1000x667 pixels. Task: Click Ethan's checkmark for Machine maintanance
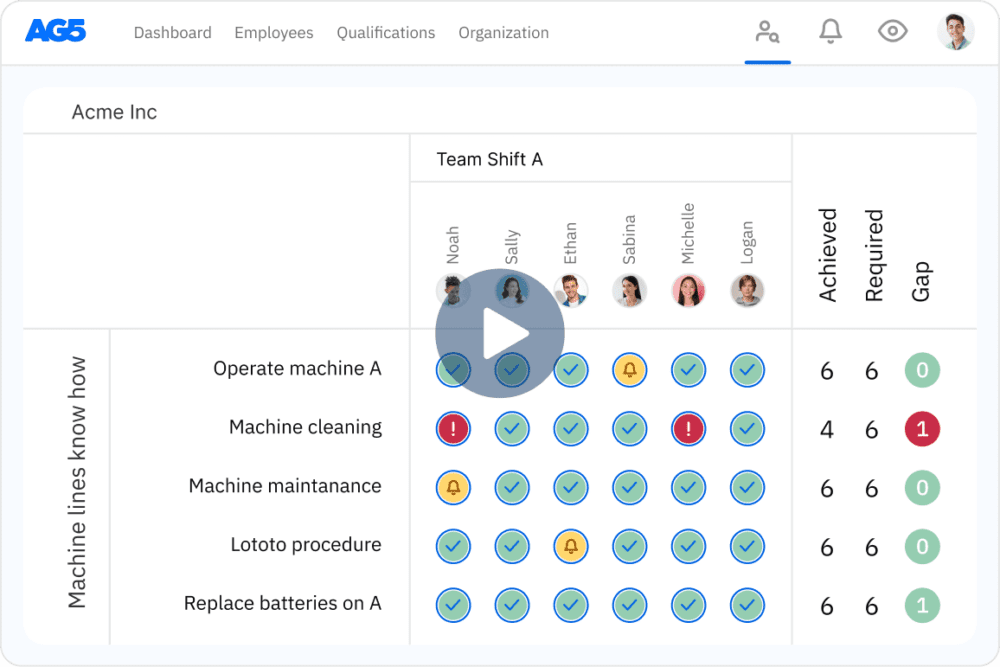(571, 487)
